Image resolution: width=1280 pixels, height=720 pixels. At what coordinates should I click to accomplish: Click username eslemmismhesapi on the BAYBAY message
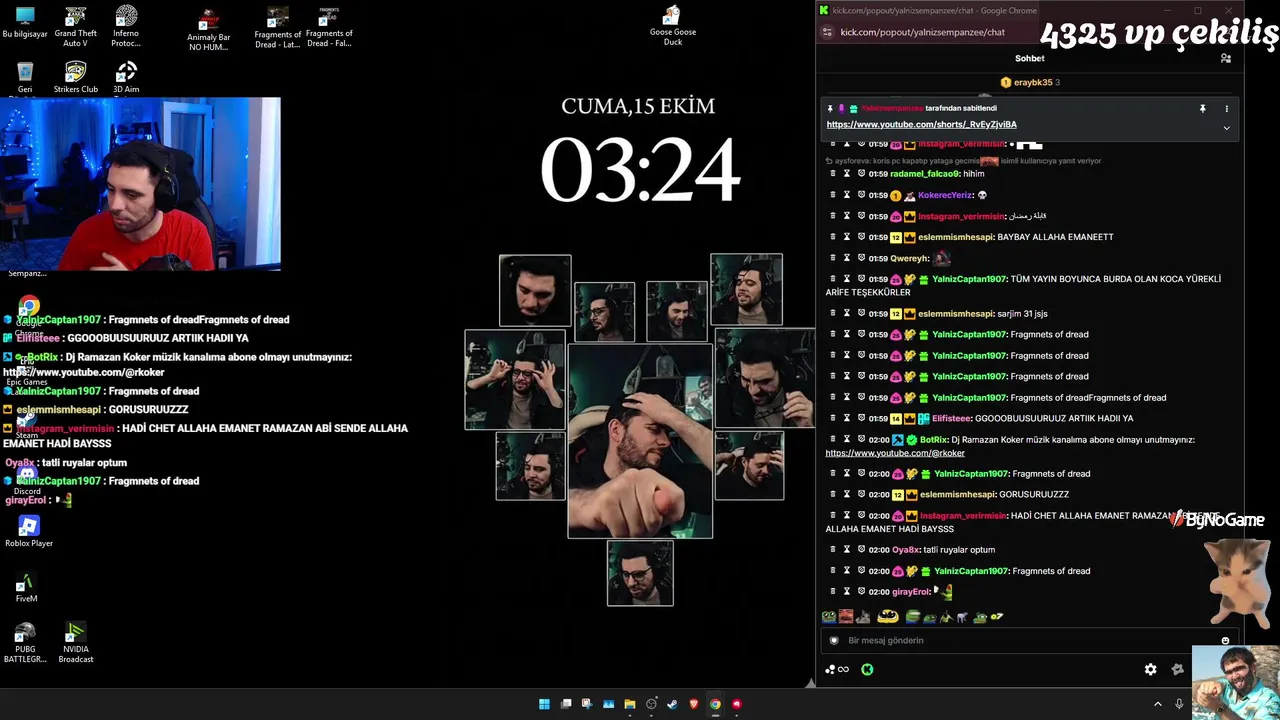pos(955,237)
